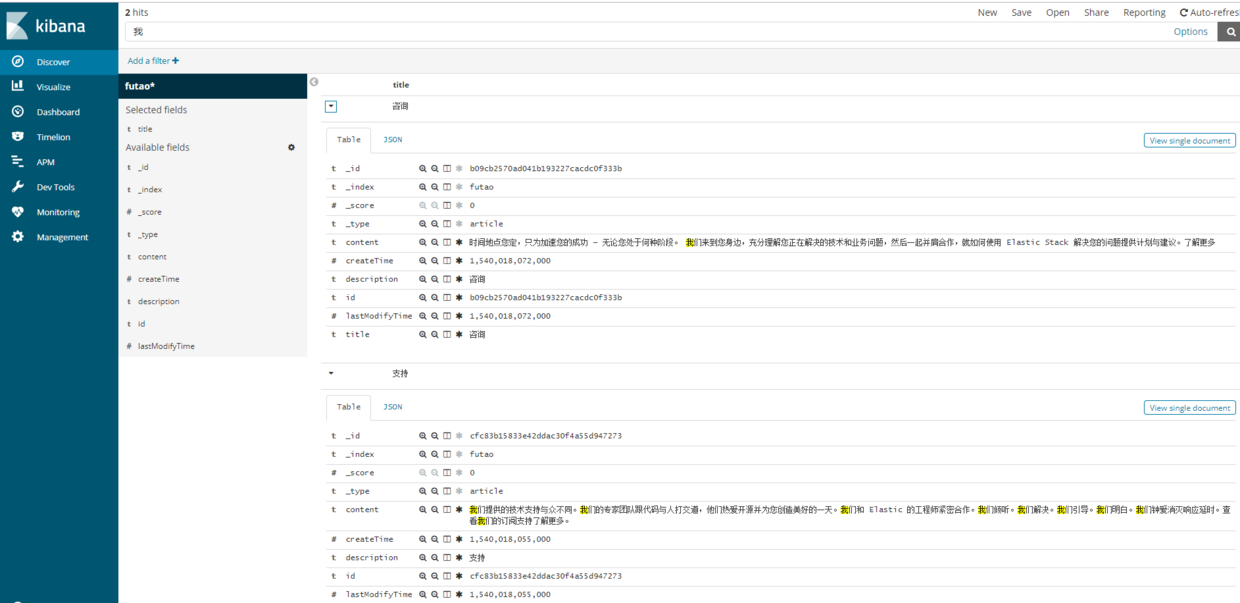The image size is (1240, 603).
Task: Filter out value on the 咨询 document _type row
Action: point(435,224)
